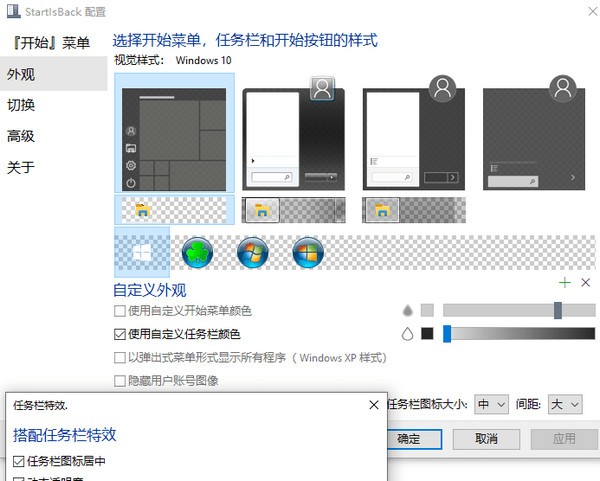Choose the Windows 7 glass start menu style
This screenshot has width=600, height=481.
(x=293, y=133)
